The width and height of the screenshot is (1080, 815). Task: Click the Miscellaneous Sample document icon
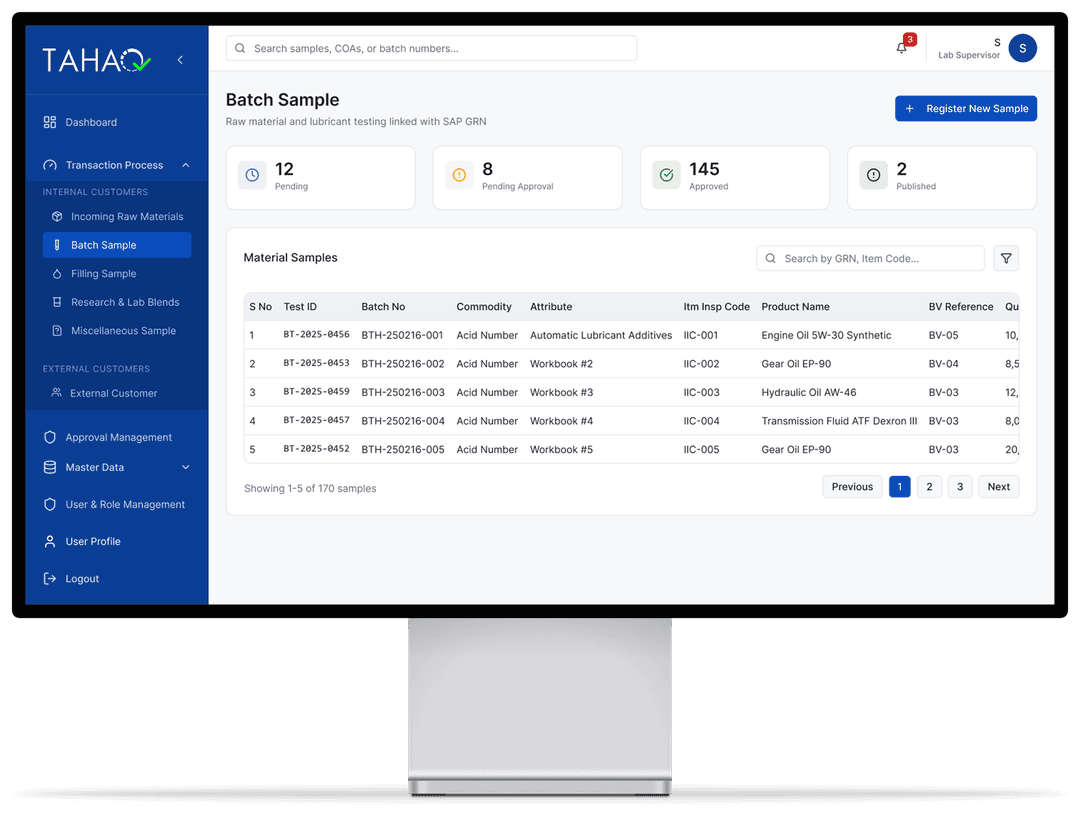coord(57,331)
